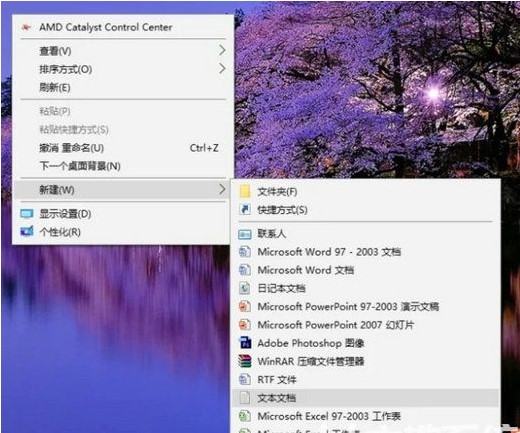
Task: Create new Adobe Photoshop 图像
Action: point(365,343)
